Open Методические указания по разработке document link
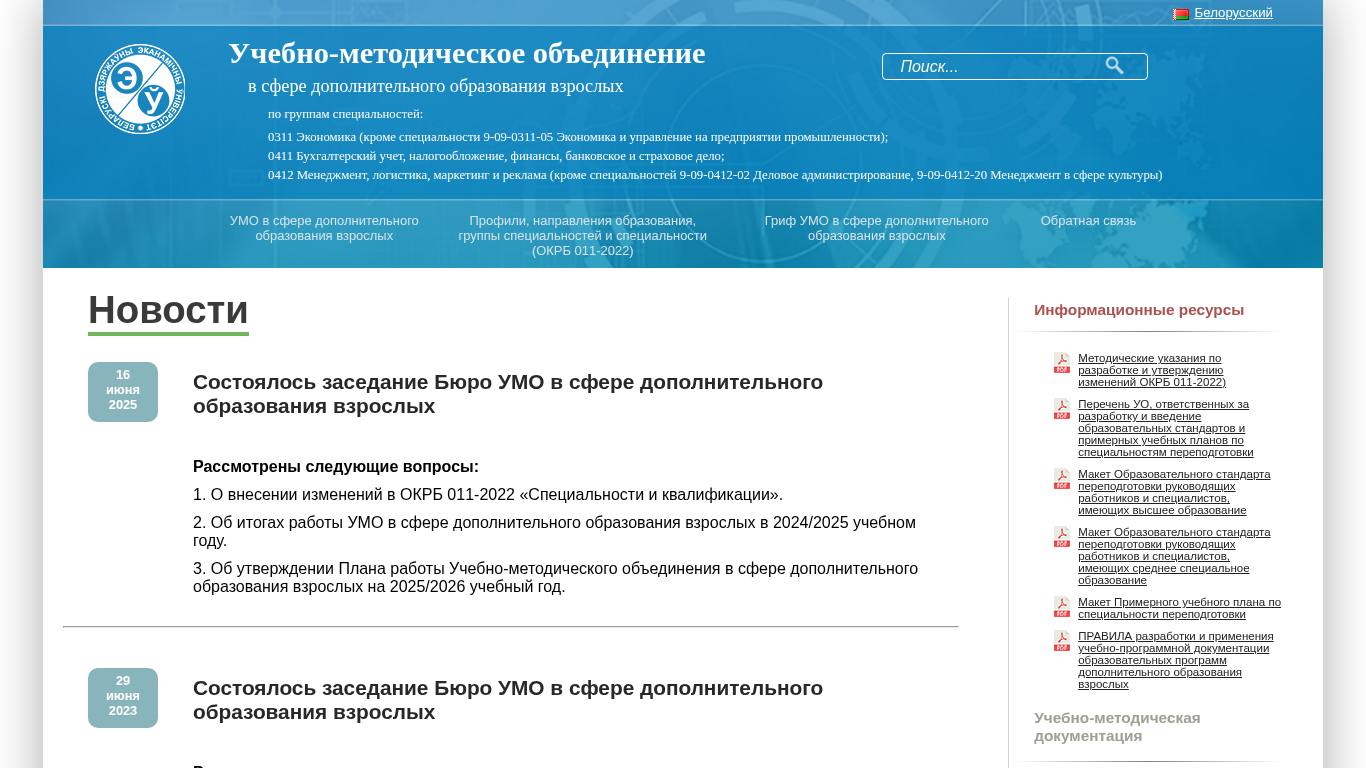The height and width of the screenshot is (768, 1366). tap(1152, 370)
